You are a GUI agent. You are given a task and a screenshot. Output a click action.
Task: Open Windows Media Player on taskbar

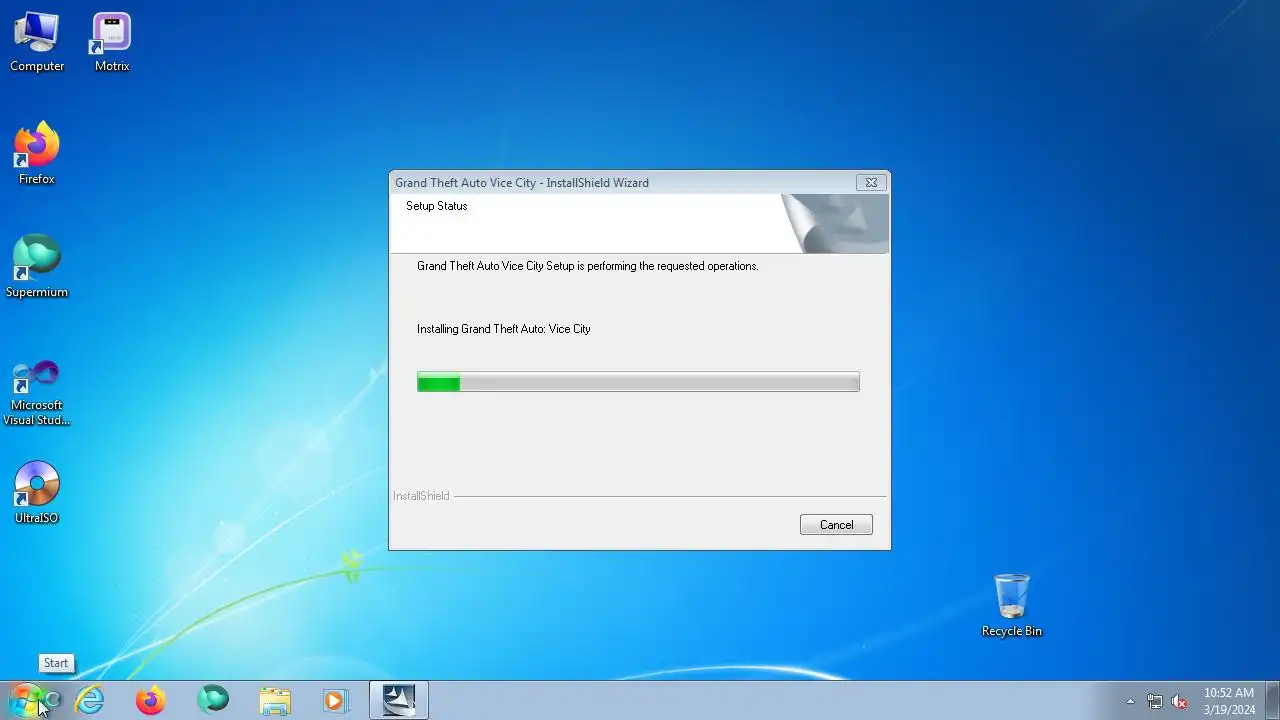point(336,700)
